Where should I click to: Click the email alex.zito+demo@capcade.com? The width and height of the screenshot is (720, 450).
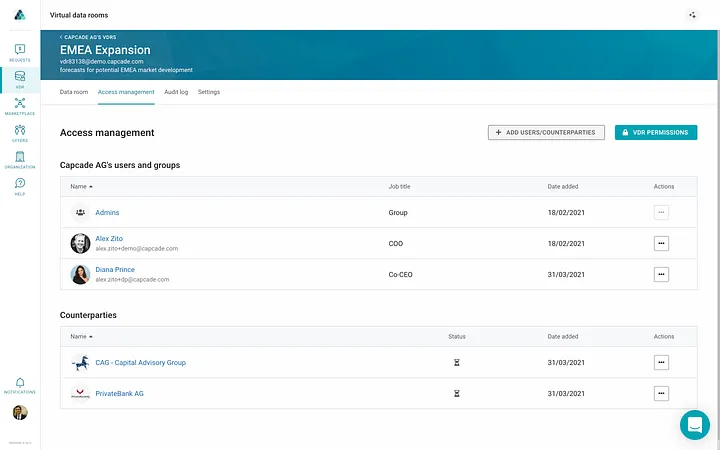click(x=136, y=248)
